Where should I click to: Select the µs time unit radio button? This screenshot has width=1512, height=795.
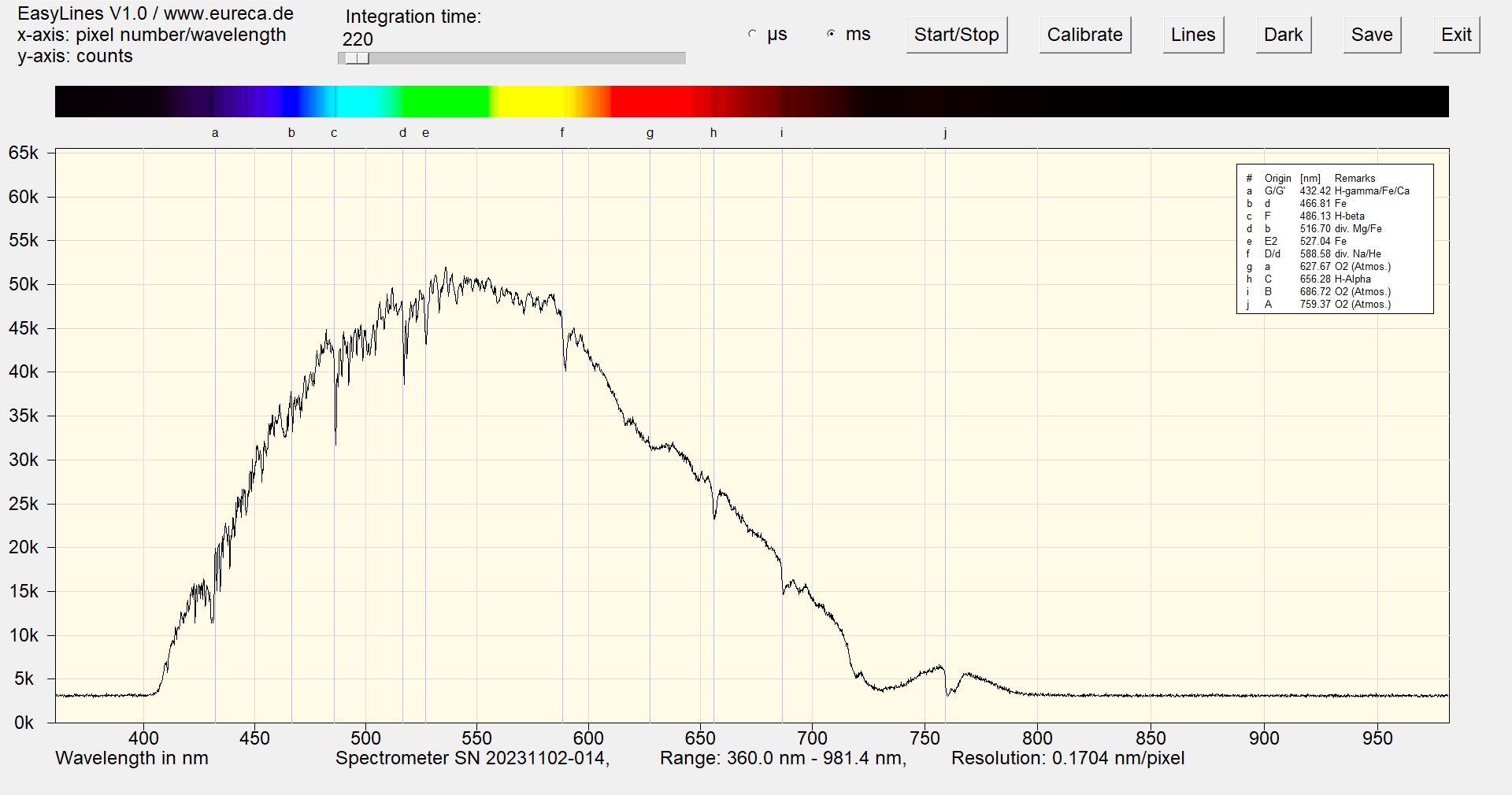tap(753, 35)
